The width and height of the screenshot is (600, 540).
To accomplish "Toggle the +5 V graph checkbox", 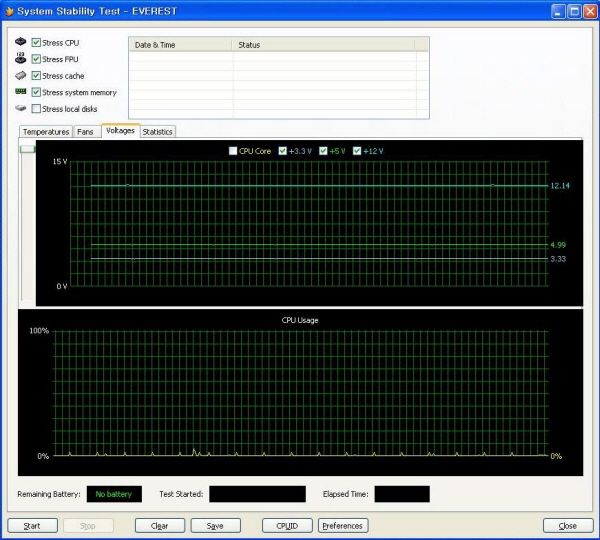I will click(323, 151).
